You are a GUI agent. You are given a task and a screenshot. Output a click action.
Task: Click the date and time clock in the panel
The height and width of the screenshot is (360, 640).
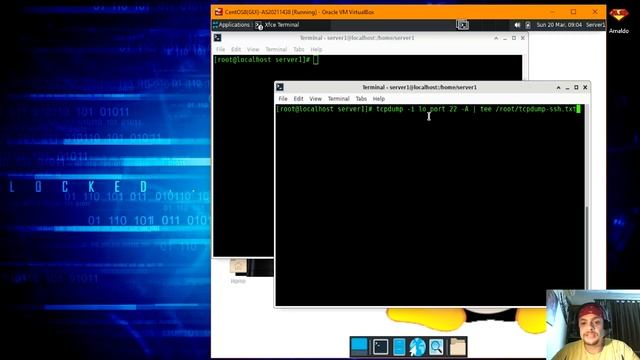click(559, 25)
